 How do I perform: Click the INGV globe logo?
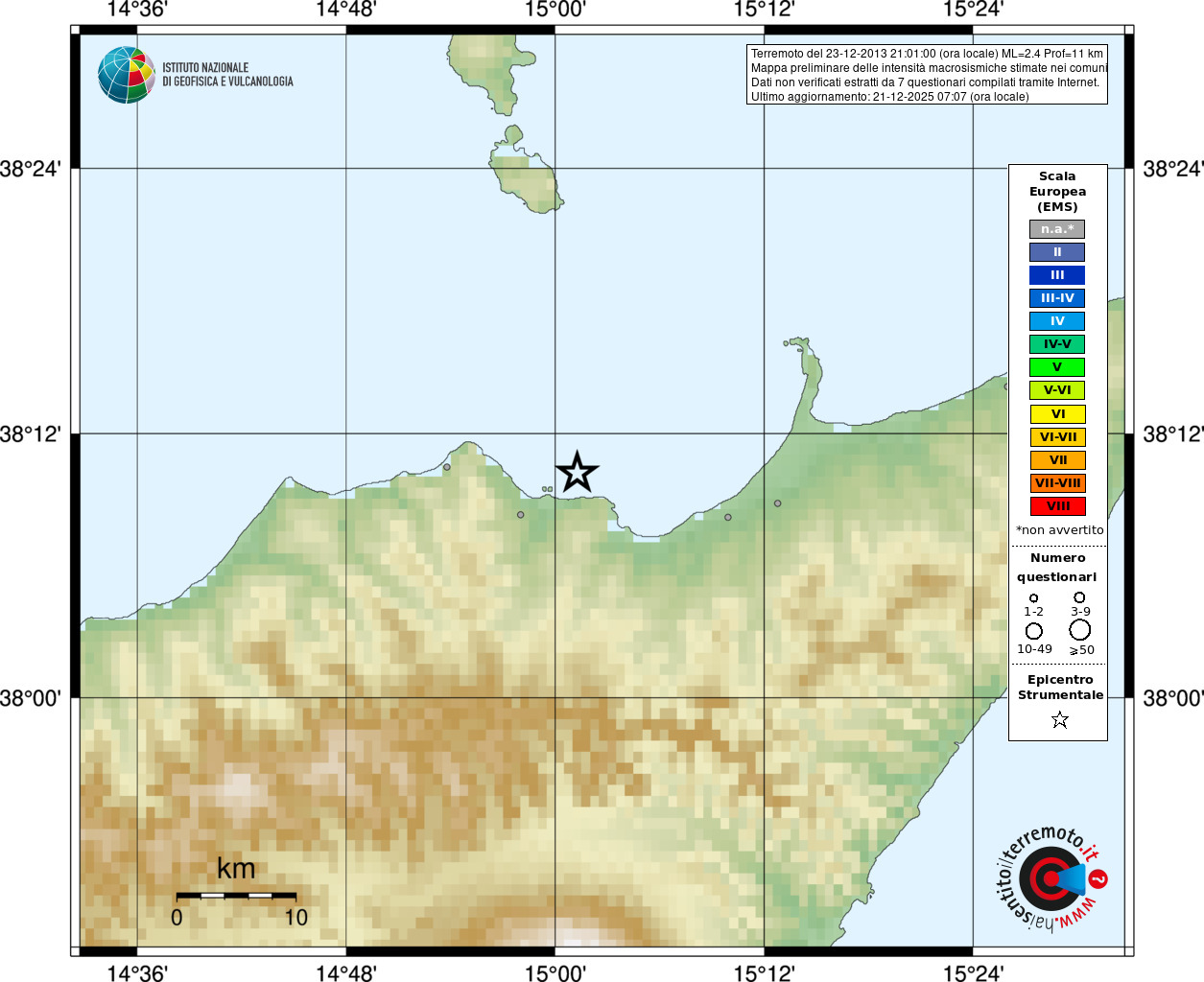127,75
